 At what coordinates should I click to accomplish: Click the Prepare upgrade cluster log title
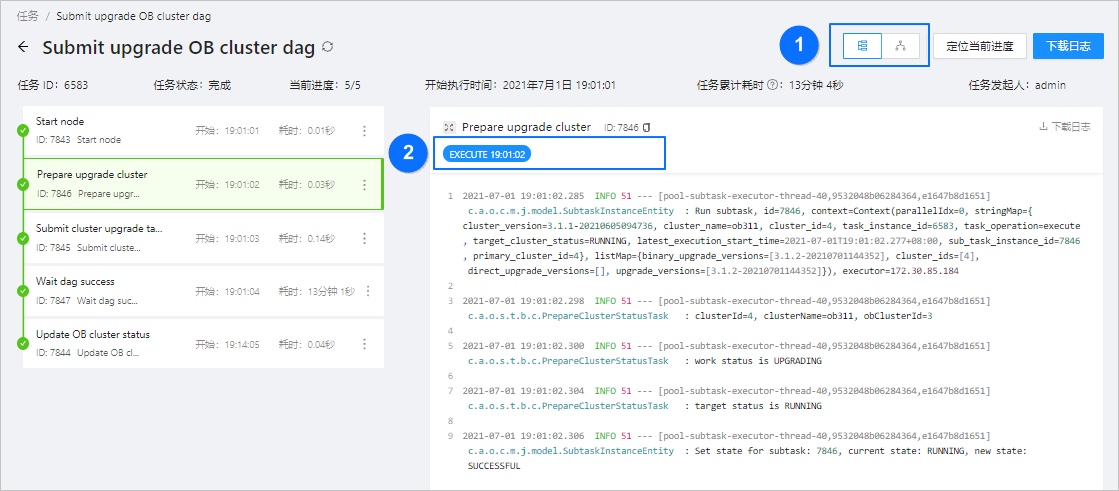coord(526,127)
